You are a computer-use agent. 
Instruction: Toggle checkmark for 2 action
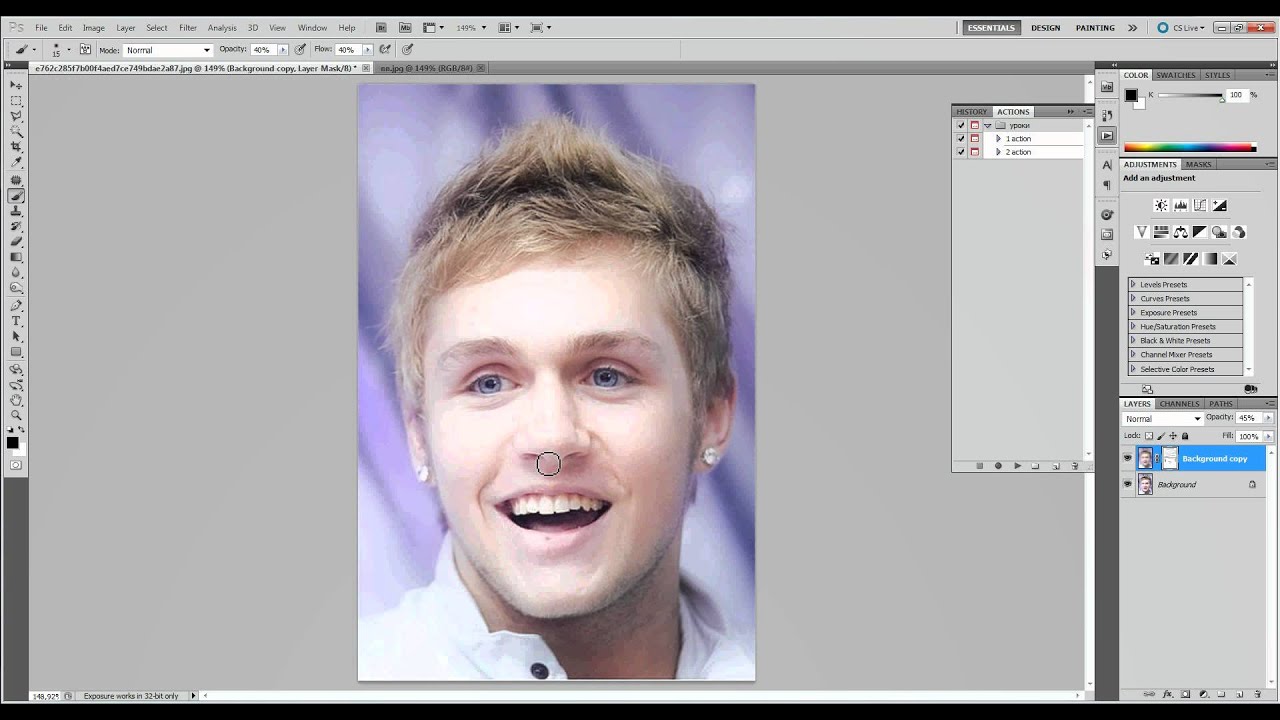coord(961,152)
